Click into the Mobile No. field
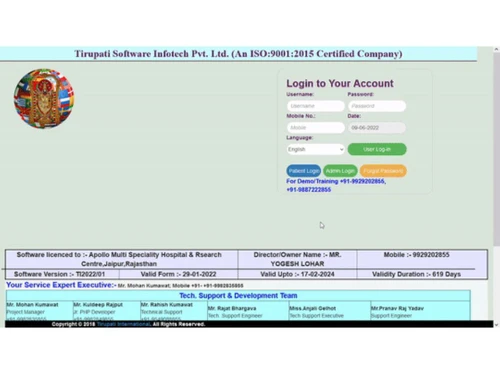 click(x=316, y=128)
